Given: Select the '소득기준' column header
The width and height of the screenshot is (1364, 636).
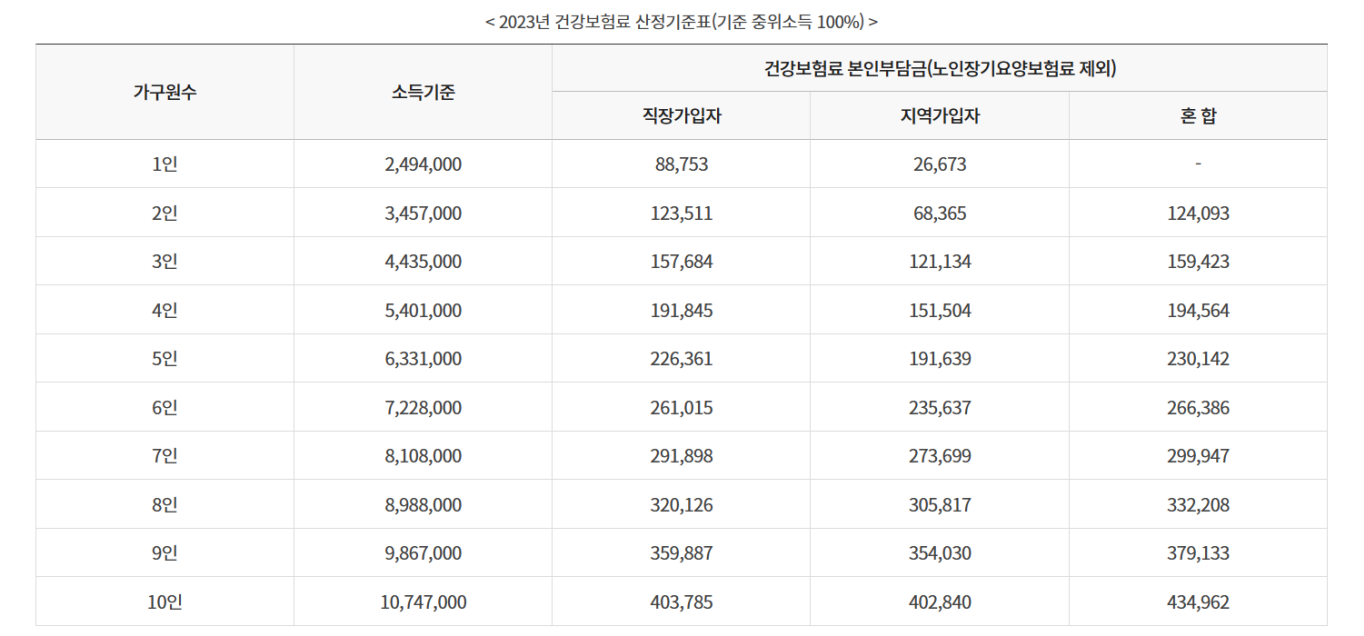Looking at the screenshot, I should [x=423, y=92].
